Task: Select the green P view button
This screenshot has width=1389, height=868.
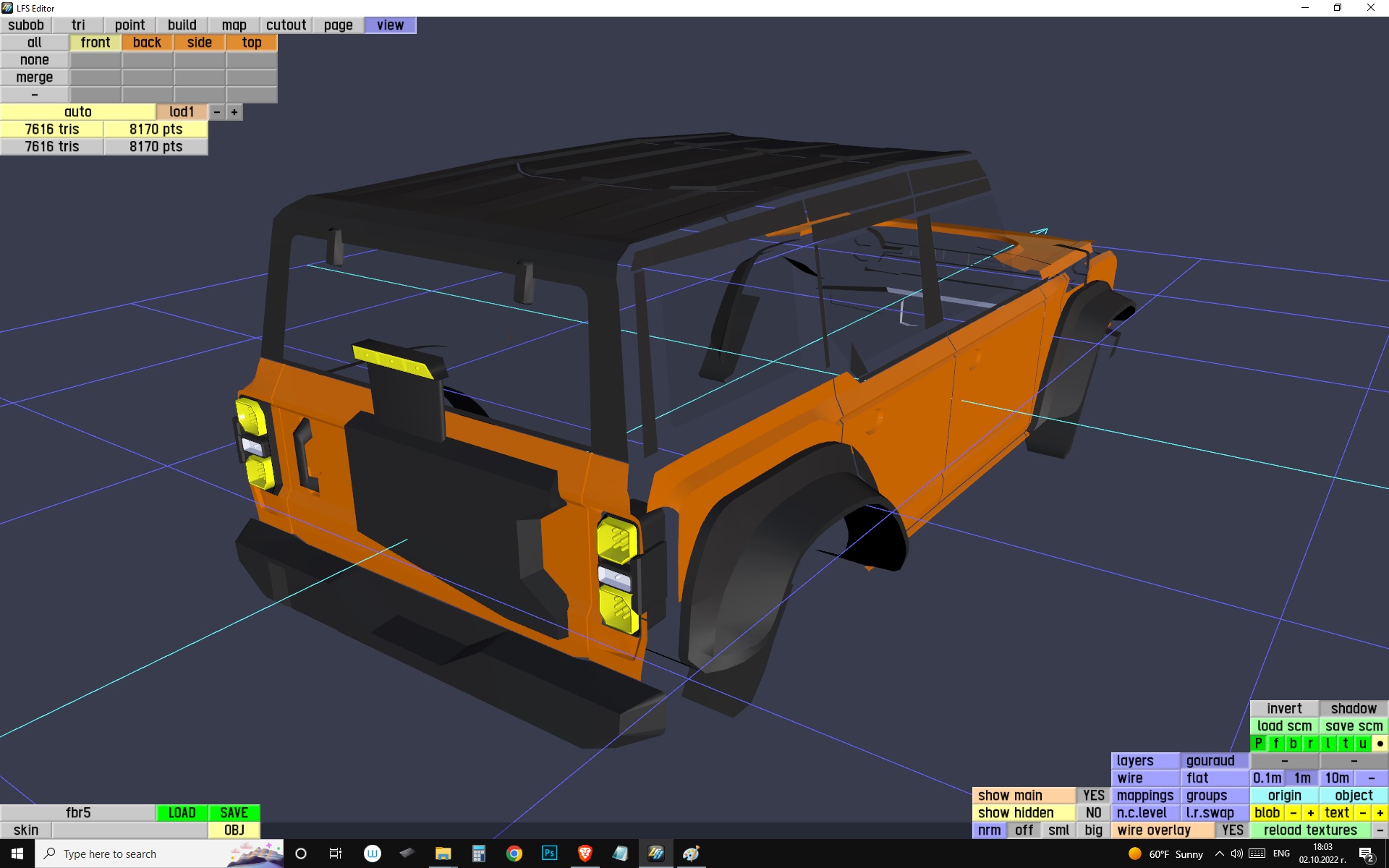Action: click(1258, 744)
